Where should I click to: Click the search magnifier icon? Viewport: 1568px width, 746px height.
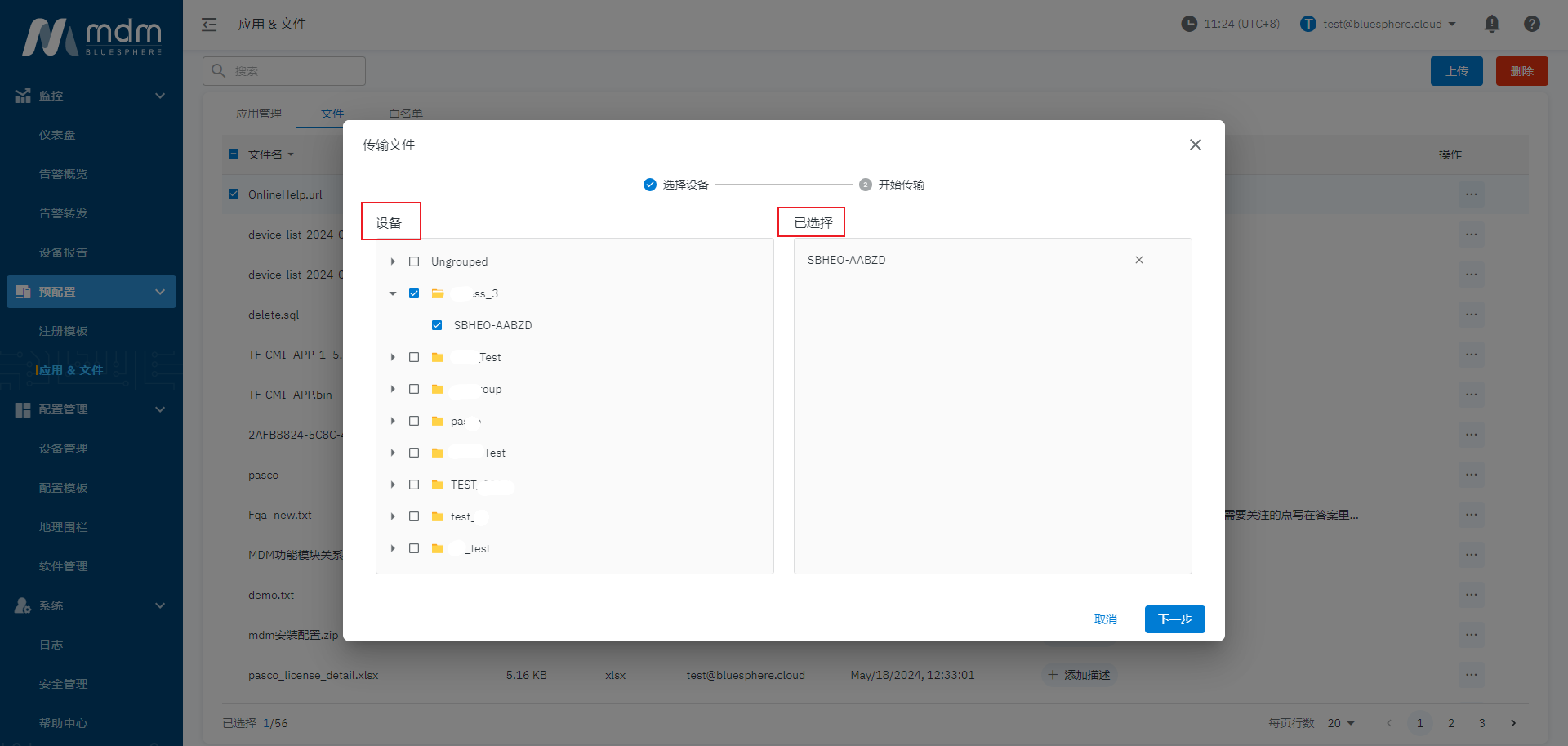[219, 71]
